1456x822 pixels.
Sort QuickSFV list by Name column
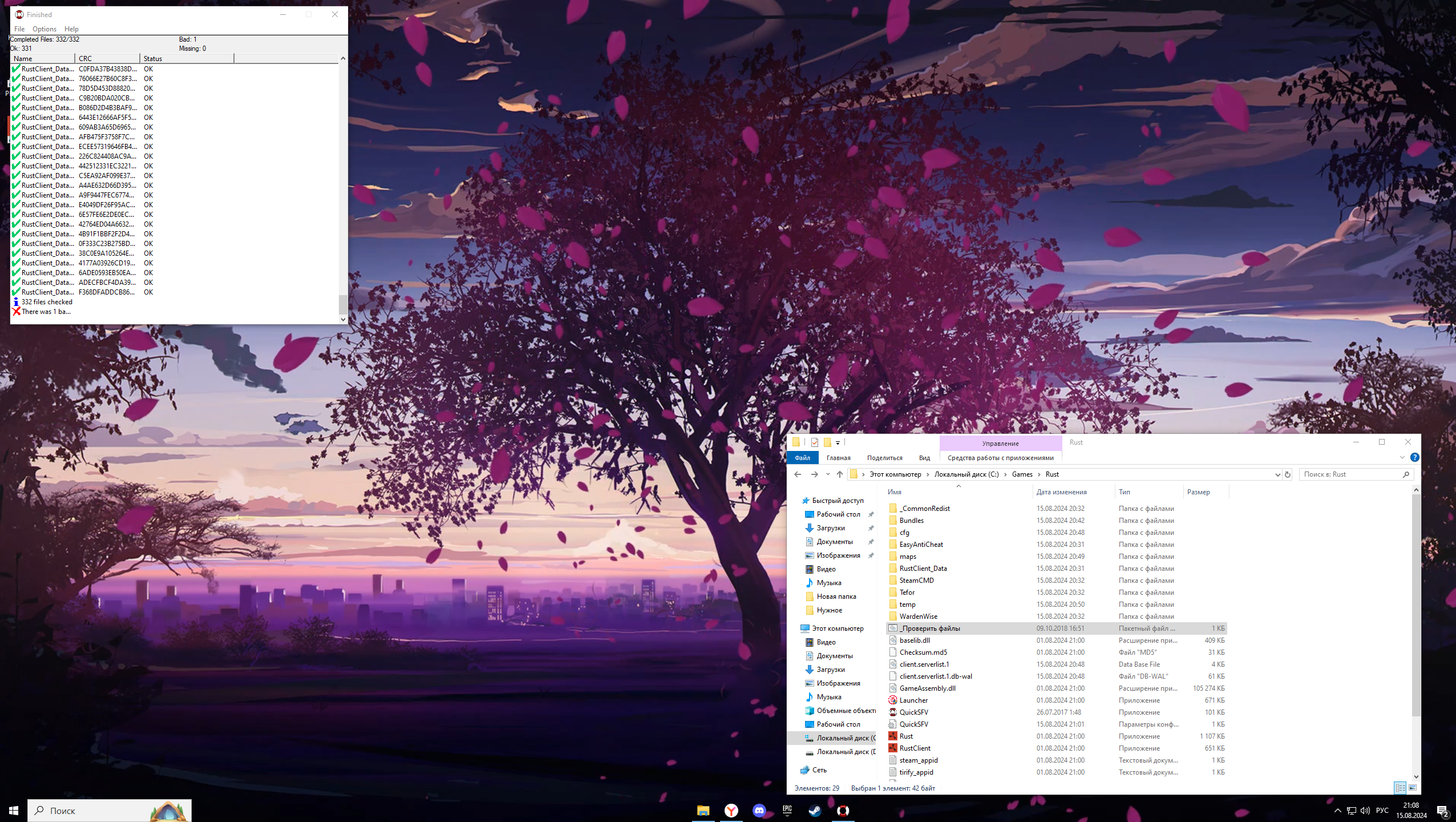[x=42, y=59]
